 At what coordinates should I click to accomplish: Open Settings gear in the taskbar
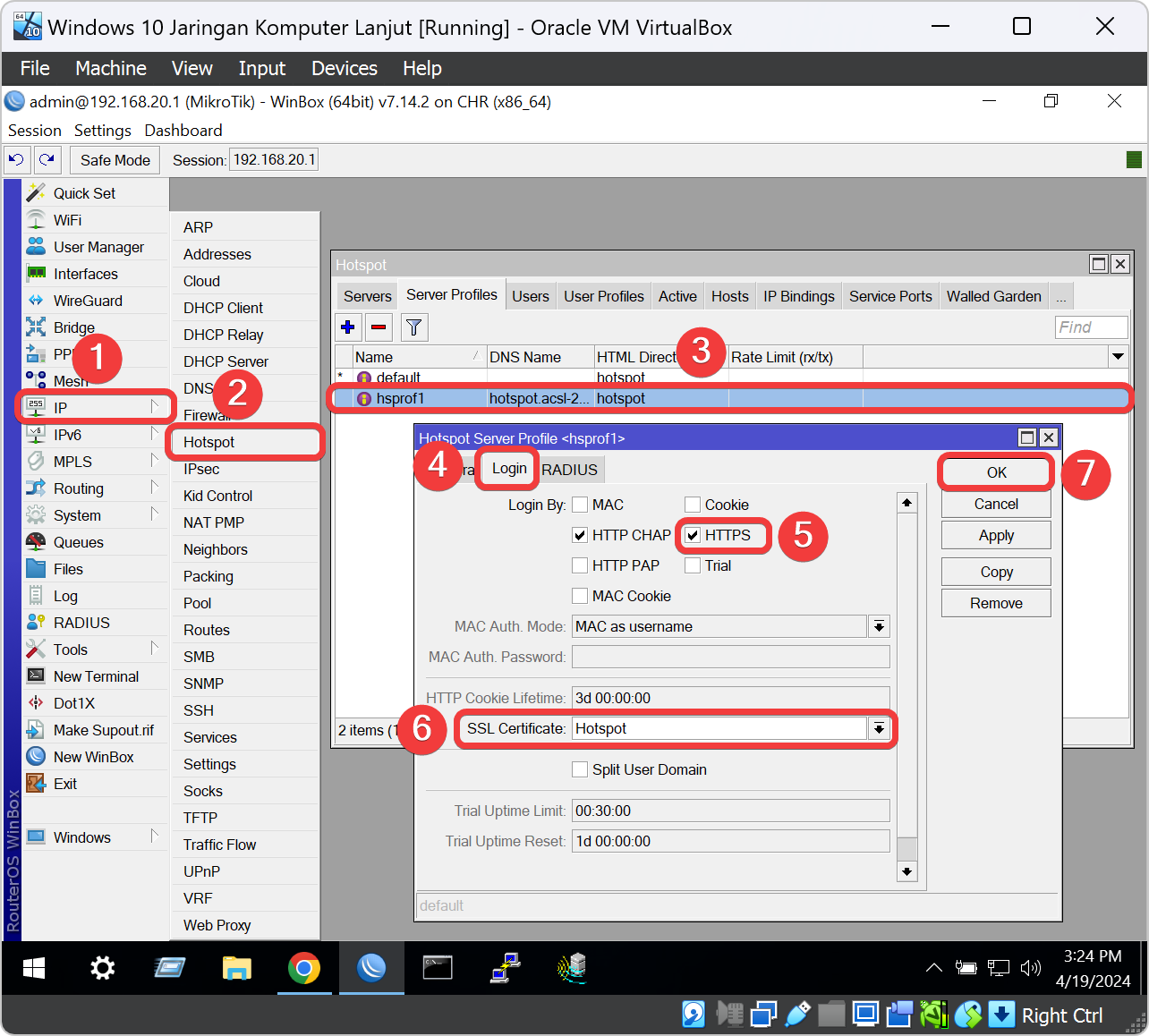point(103,968)
